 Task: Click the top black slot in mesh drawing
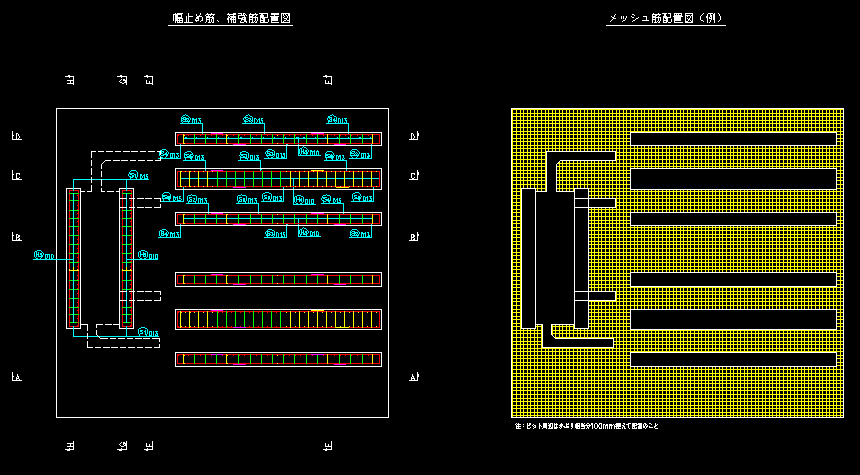coord(733,138)
